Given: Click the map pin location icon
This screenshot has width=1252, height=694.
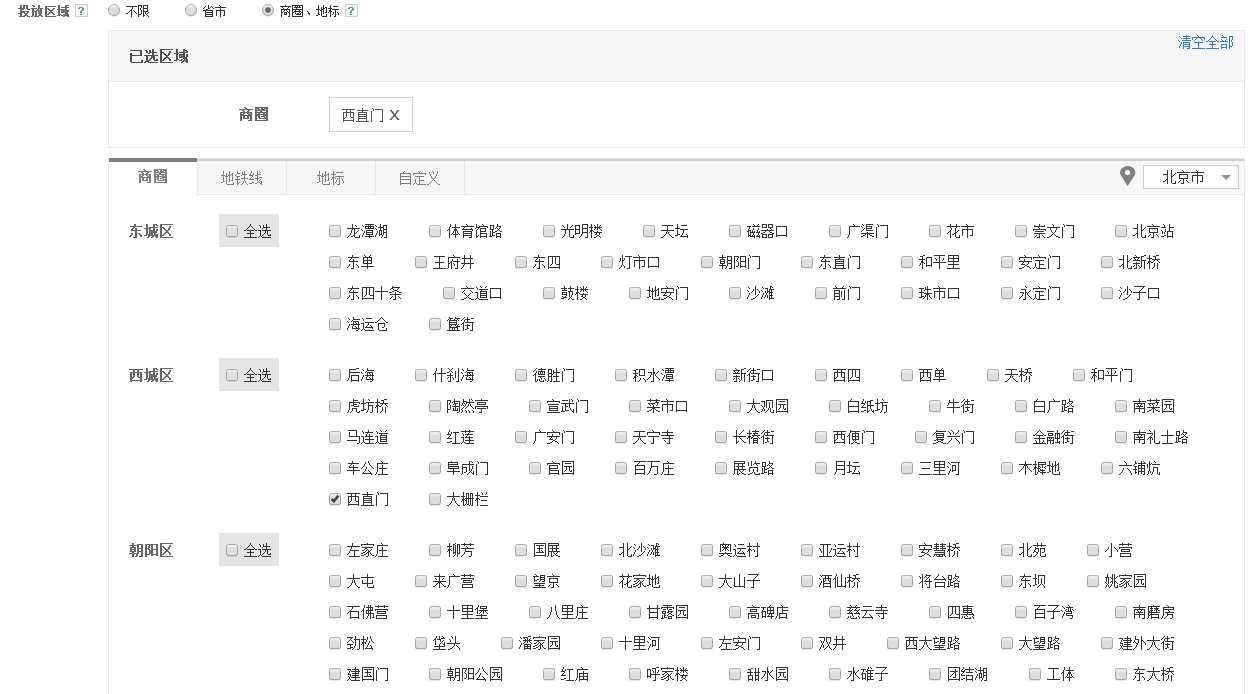Looking at the screenshot, I should click(x=1127, y=177).
